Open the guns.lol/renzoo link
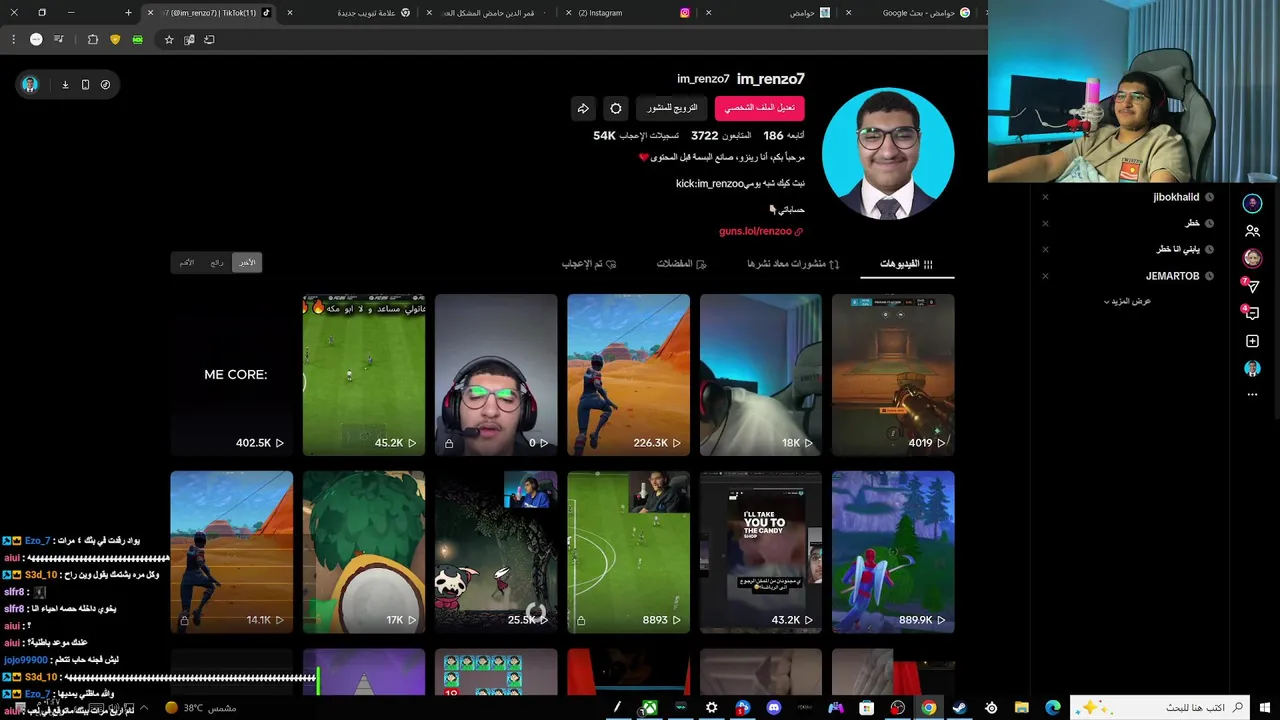This screenshot has height=720, width=1280. (x=761, y=231)
